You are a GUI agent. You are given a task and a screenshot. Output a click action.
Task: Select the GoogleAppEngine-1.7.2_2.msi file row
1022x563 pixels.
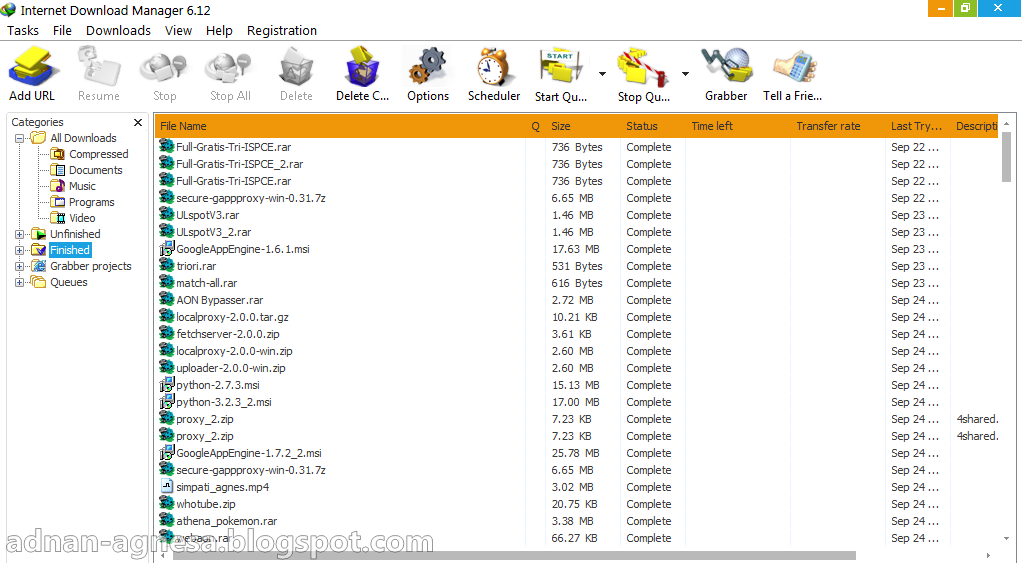pyautogui.click(x=576, y=453)
